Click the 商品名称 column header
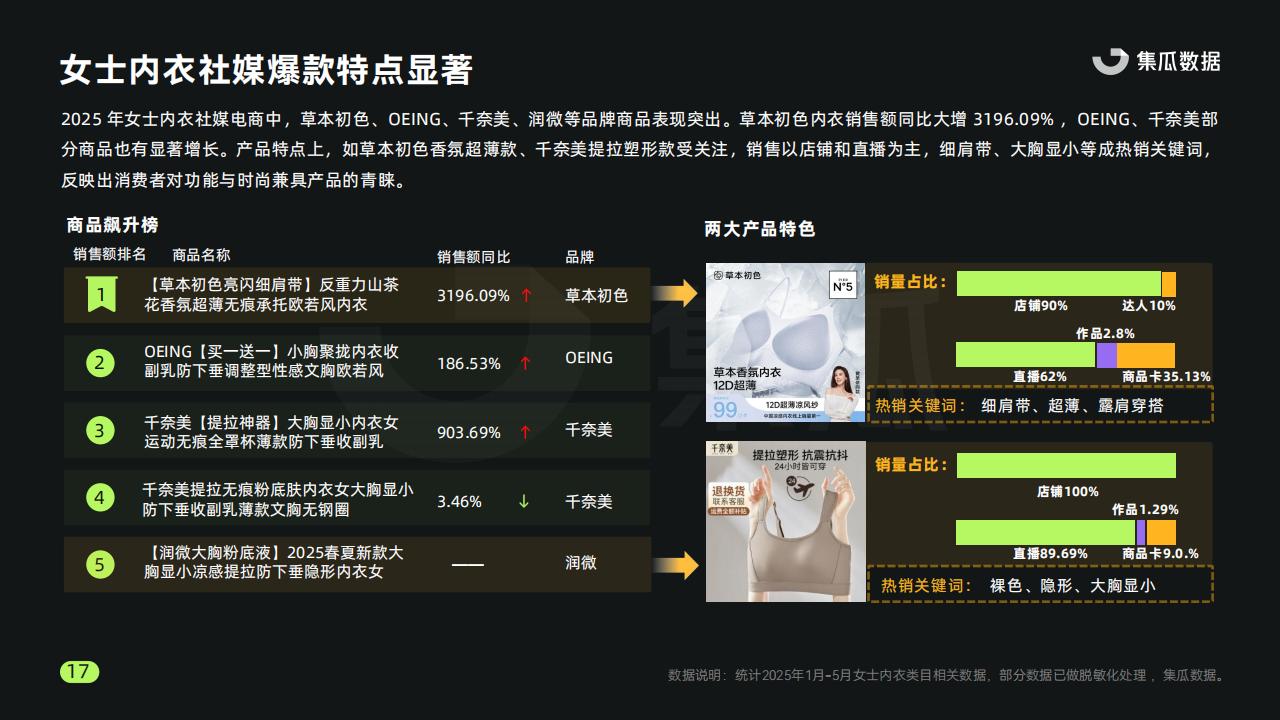 pos(201,255)
